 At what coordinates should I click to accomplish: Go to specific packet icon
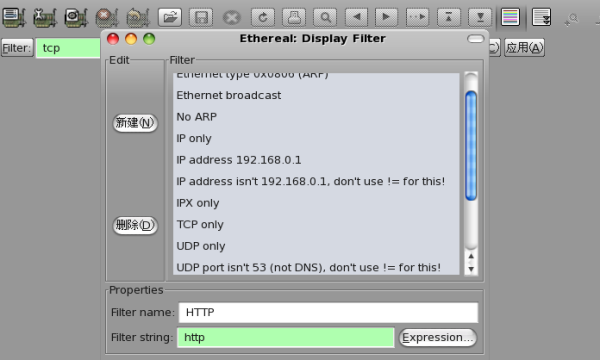(417, 17)
